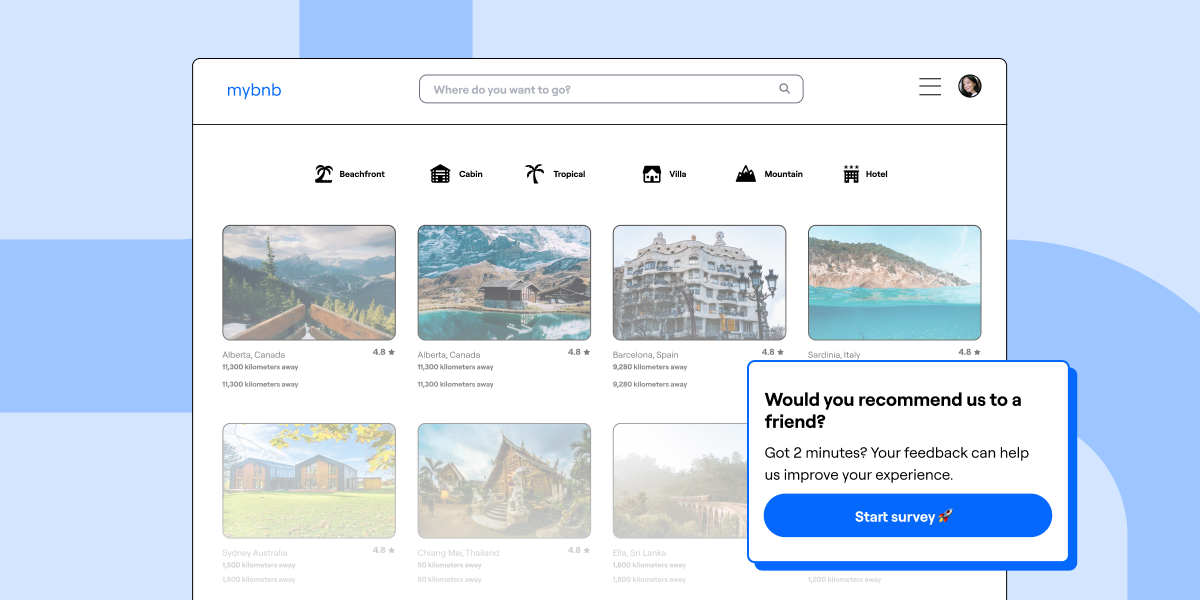This screenshot has height=600, width=1200.
Task: Click the 4.8 star rating for Sydney Australia
Action: (384, 550)
